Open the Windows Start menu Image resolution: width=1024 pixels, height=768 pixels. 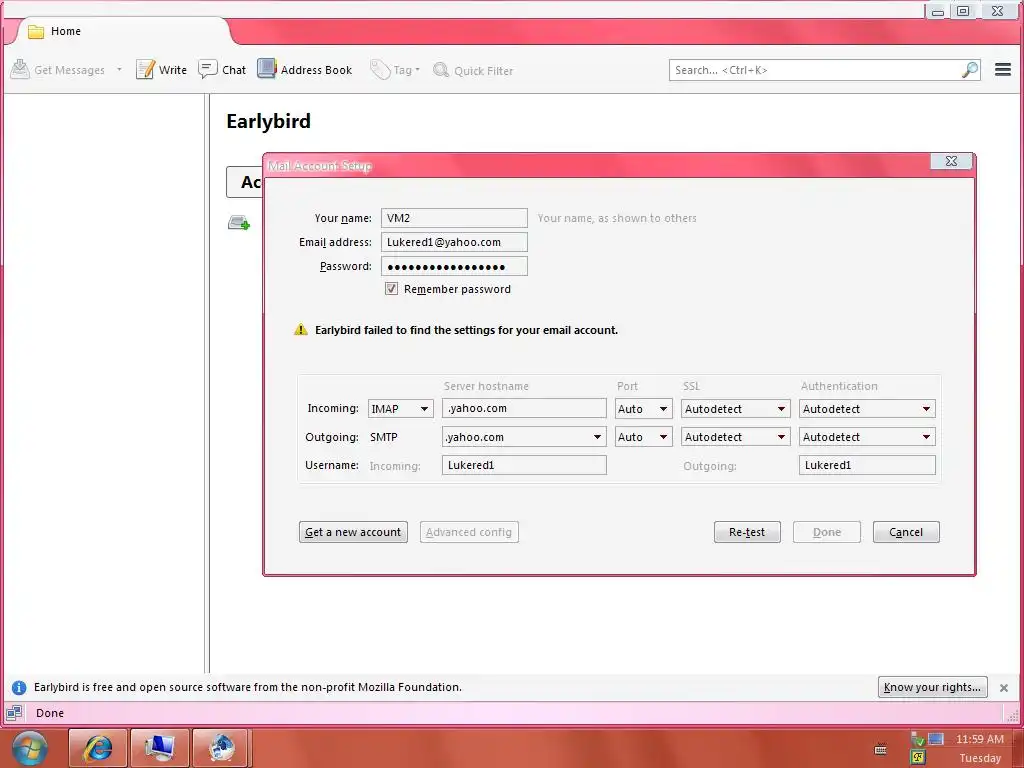pyautogui.click(x=30, y=748)
